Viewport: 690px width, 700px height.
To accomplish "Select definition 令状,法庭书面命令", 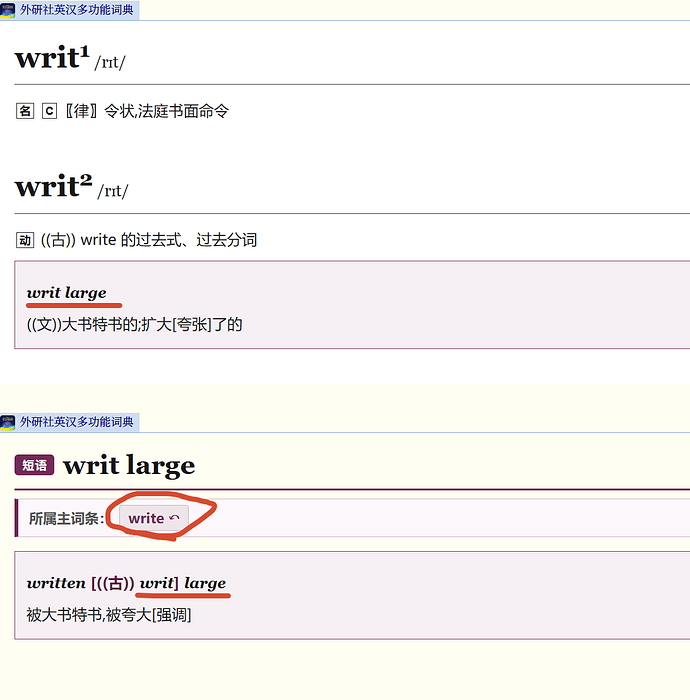I will (166, 111).
